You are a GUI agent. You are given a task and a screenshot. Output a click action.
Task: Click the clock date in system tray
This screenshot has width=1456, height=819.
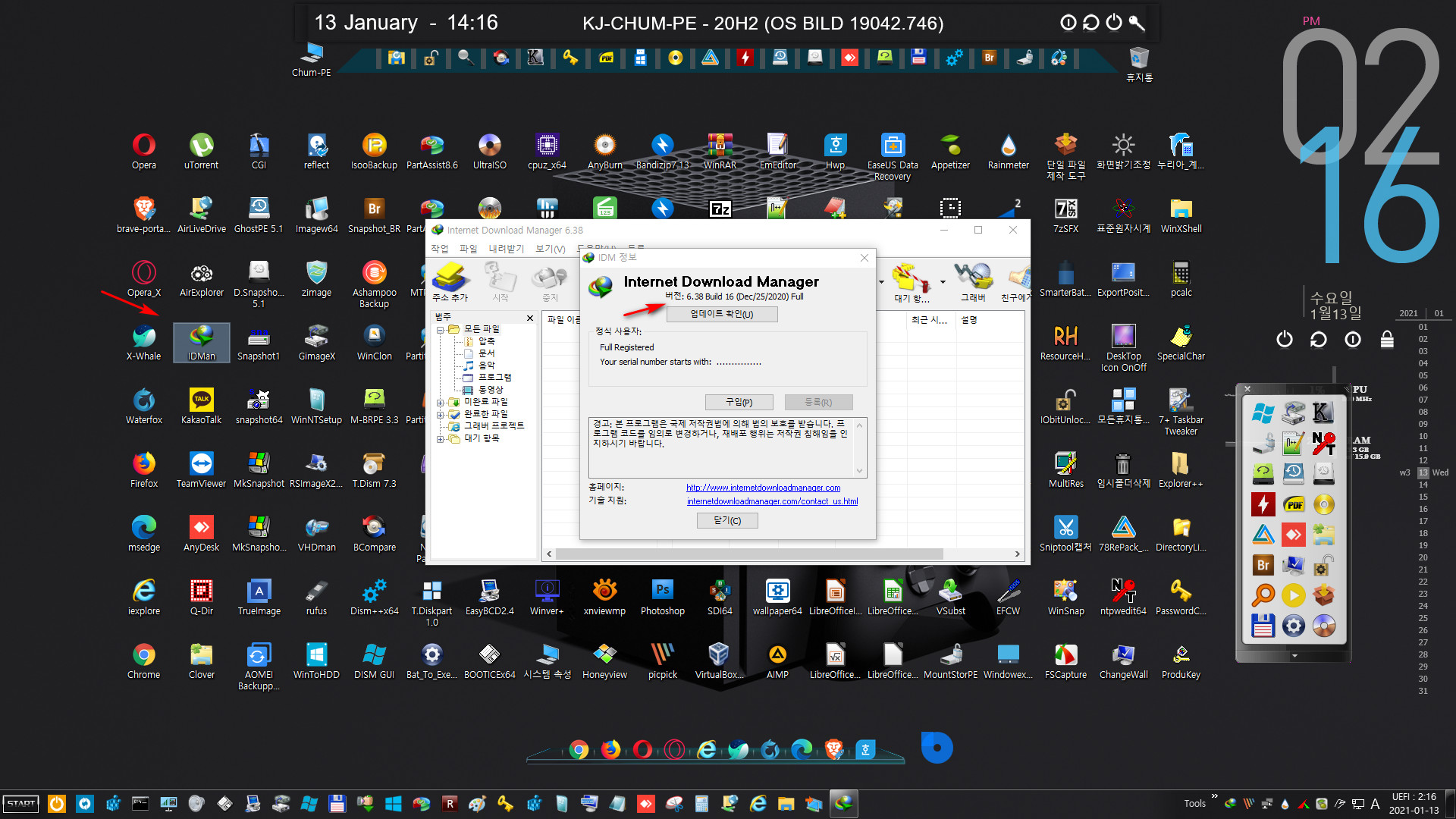[1414, 803]
